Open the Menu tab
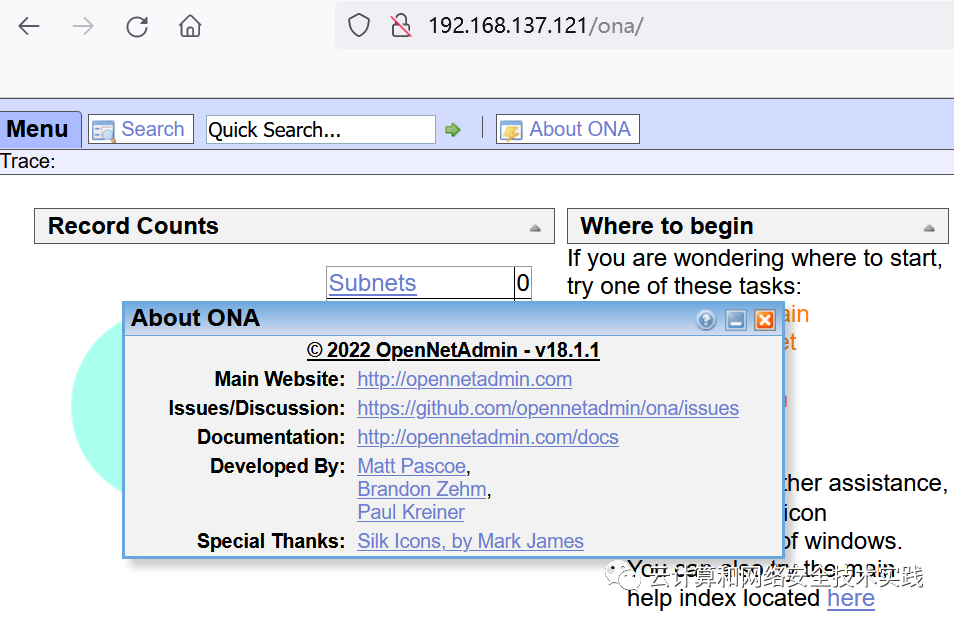 pos(40,129)
